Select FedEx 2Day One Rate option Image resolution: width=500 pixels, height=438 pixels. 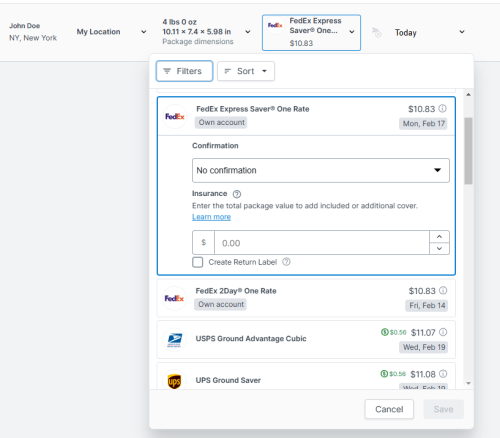click(306, 298)
